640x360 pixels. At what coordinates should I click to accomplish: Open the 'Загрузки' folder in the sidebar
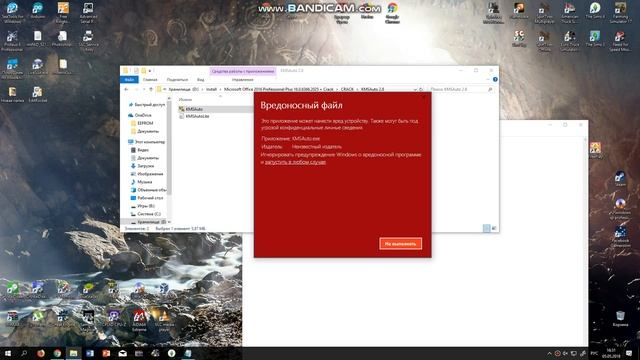[x=142, y=166]
